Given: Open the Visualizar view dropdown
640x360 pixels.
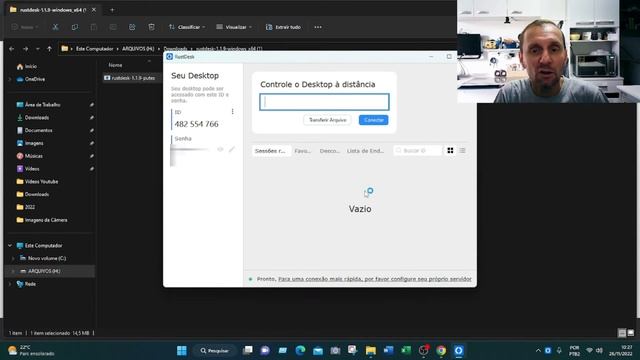Looking at the screenshot, I should [234, 27].
